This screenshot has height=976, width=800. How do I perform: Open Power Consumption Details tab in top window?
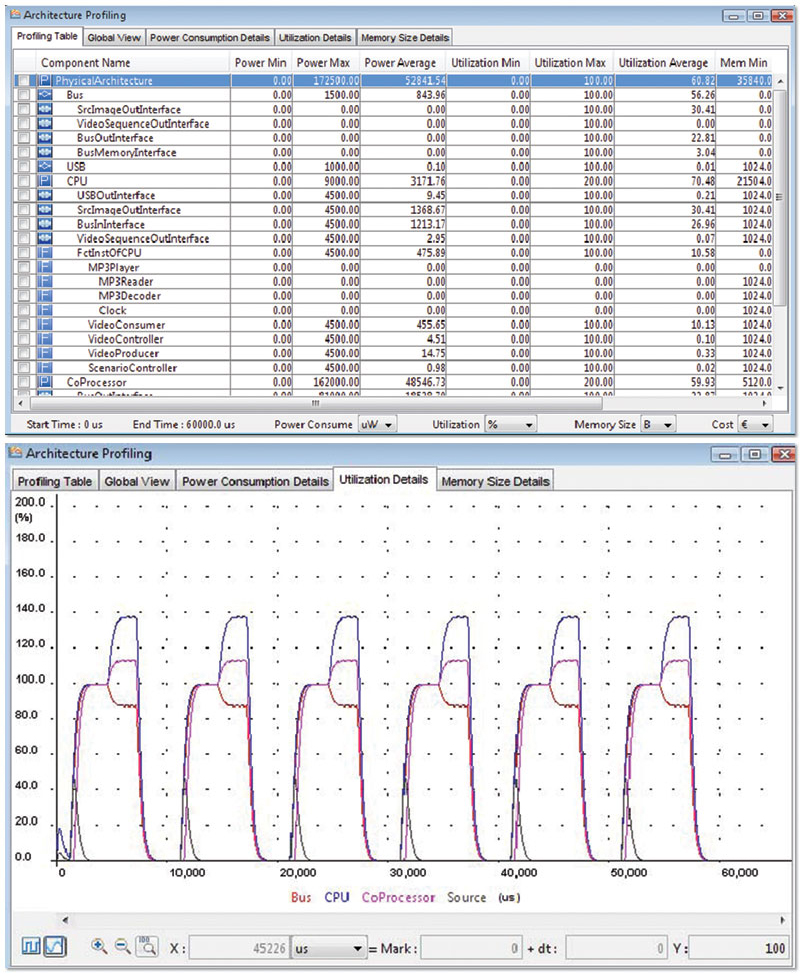tap(210, 37)
